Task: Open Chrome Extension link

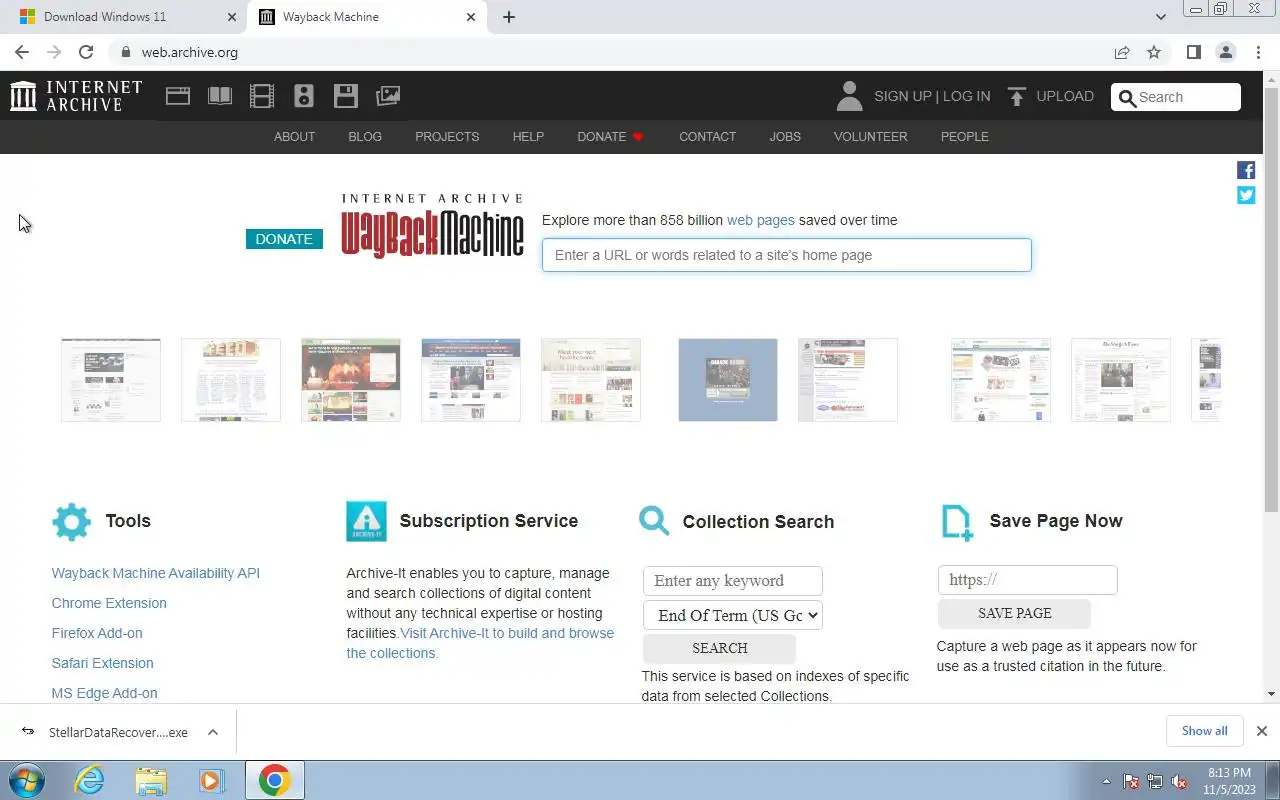Action: coord(109,603)
